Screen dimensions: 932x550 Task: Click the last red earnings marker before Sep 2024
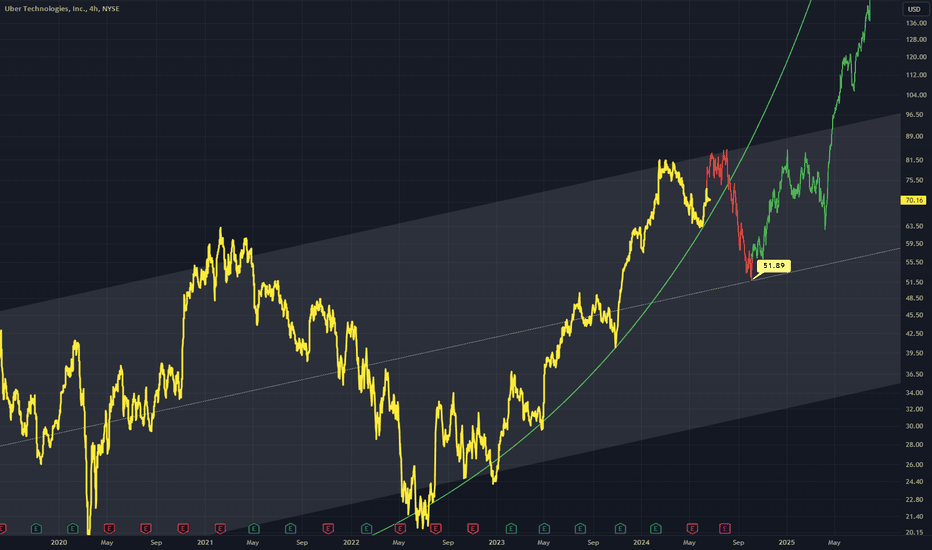(x=725, y=528)
